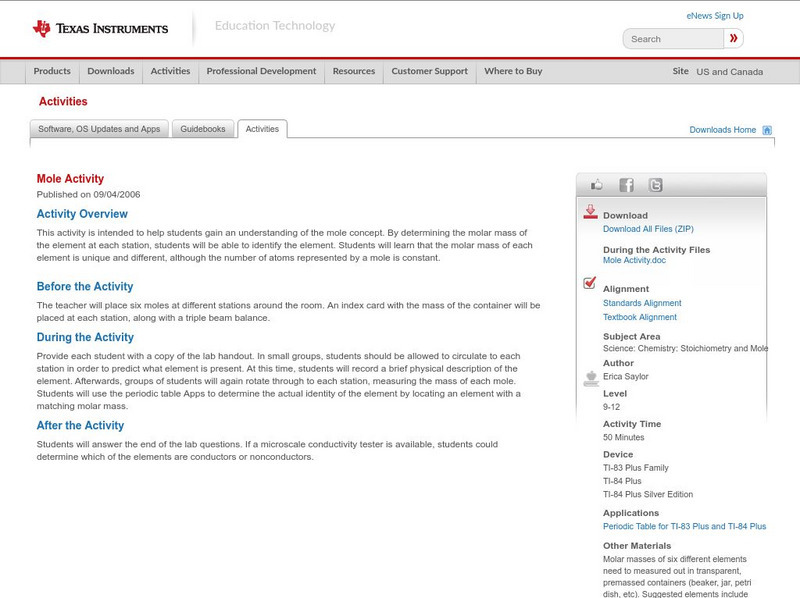This screenshot has width=800, height=598.
Task: Share the activity on Twitter
Action: 655,185
